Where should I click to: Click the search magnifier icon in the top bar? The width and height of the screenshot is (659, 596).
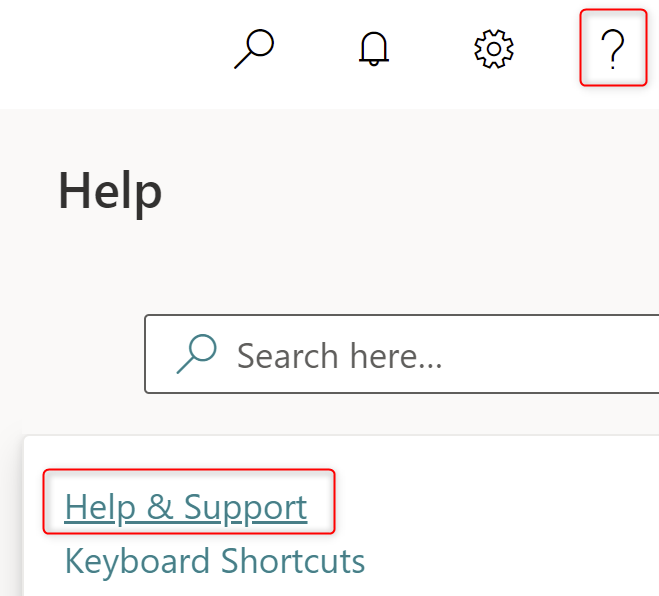(x=254, y=48)
